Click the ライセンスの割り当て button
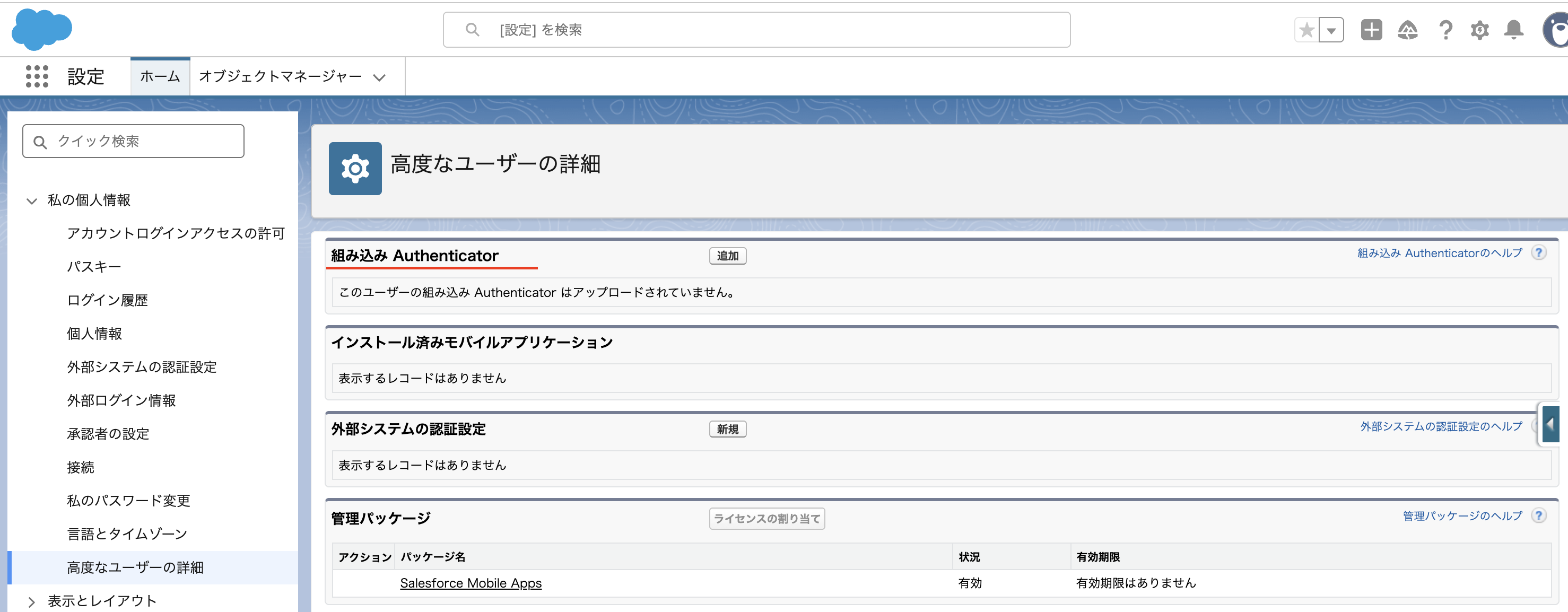Screen dimensions: 1568x612 point(767,519)
